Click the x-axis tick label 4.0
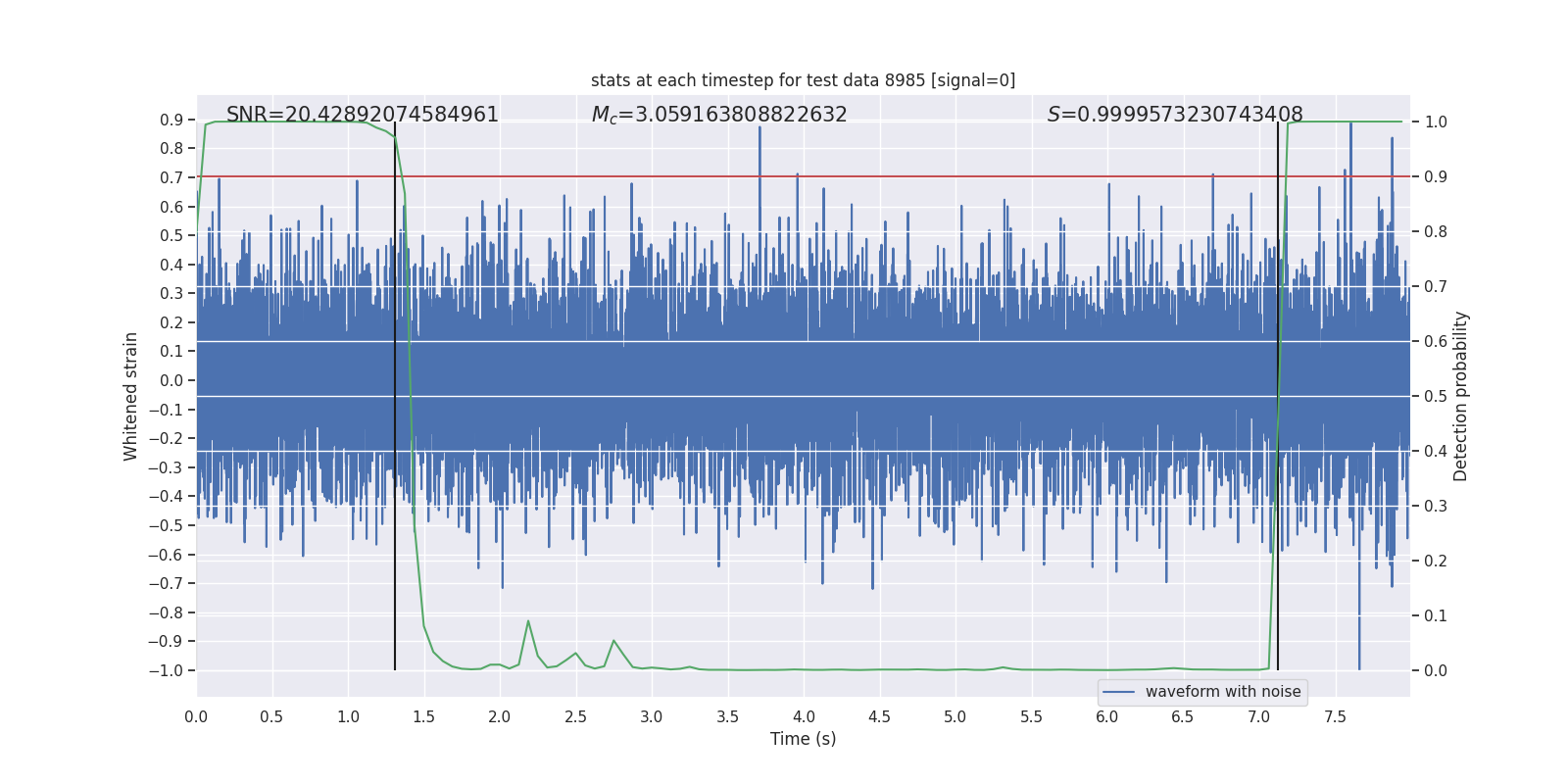The height and width of the screenshot is (784, 1568). click(x=804, y=716)
